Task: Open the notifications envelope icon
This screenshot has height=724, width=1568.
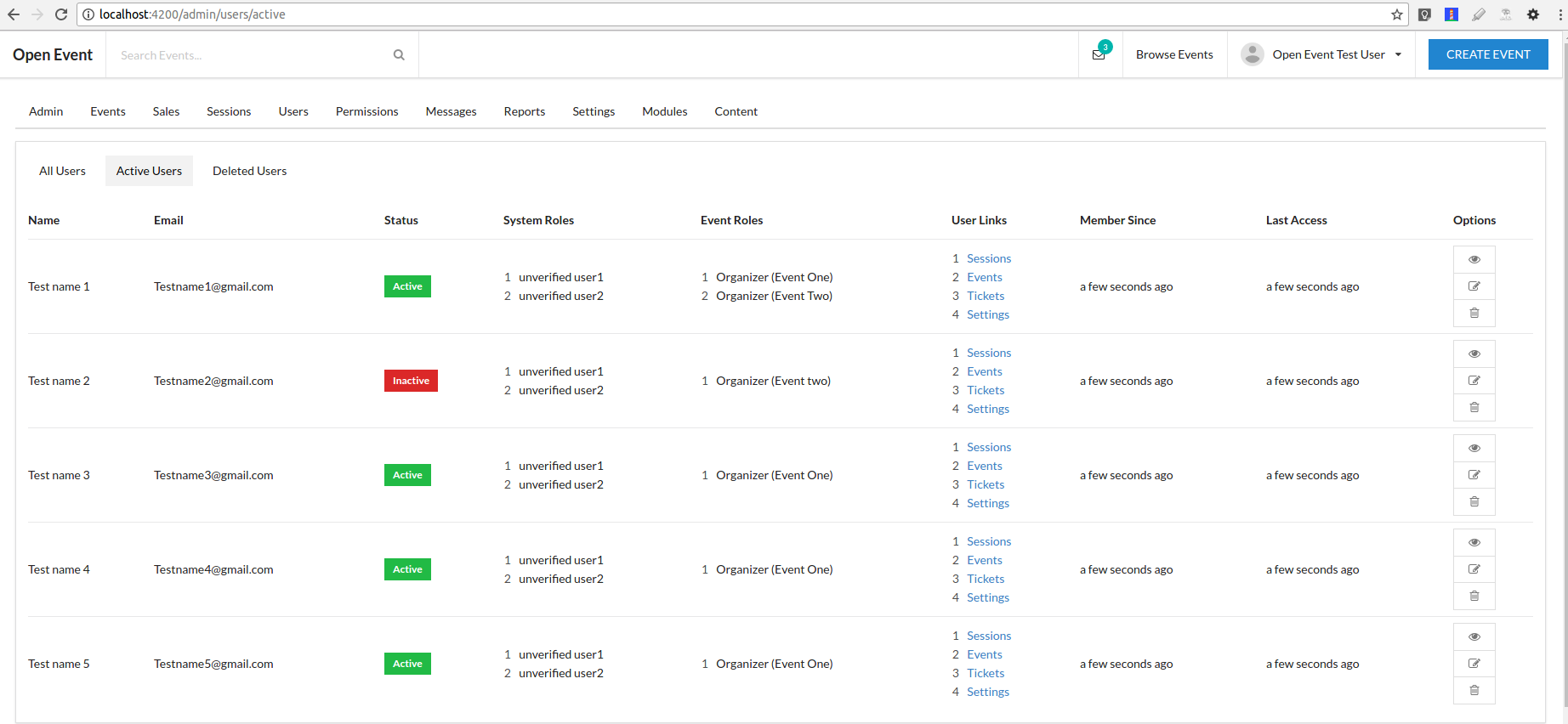Action: point(1099,54)
